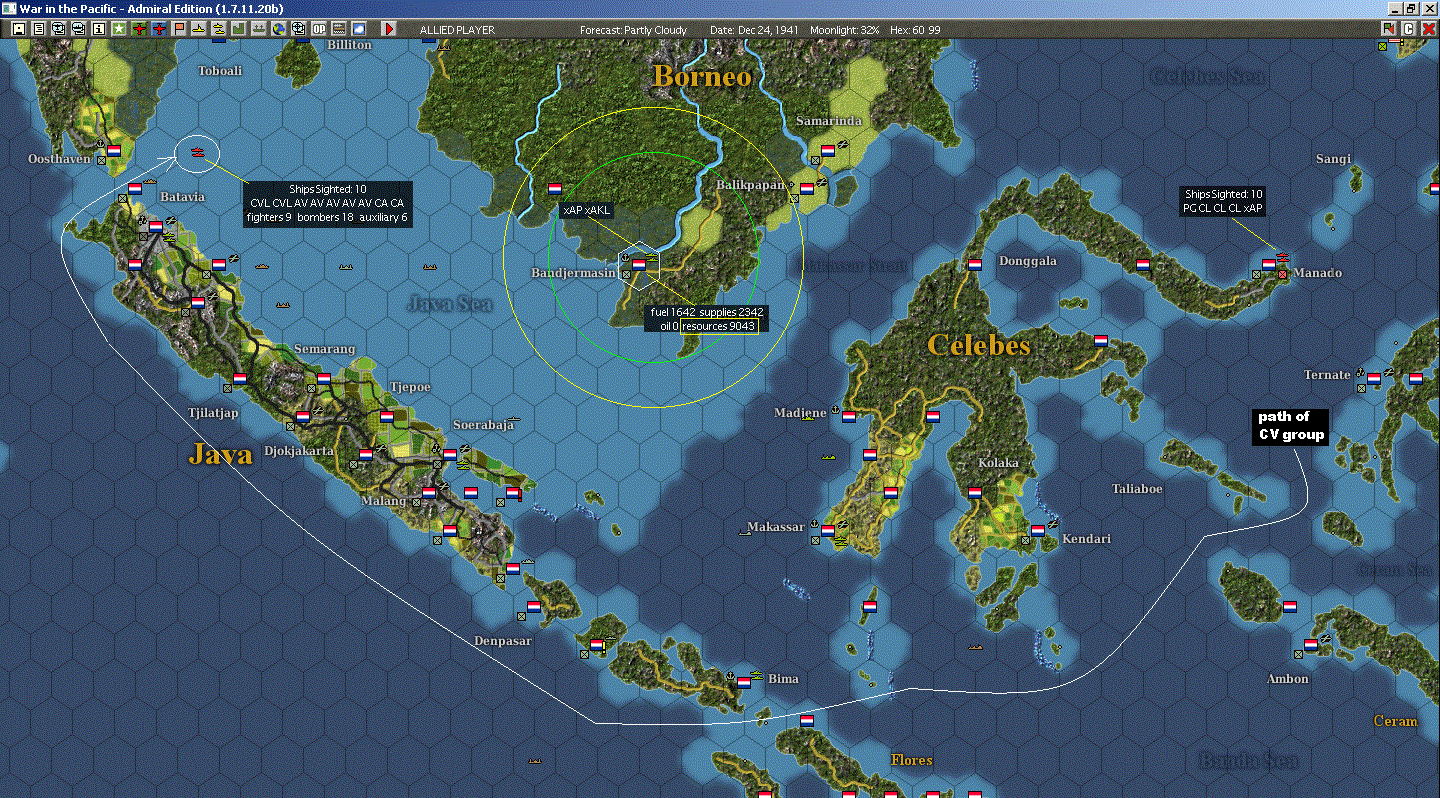
Task: Click the floppy disk save icon
Action: click(x=18, y=29)
